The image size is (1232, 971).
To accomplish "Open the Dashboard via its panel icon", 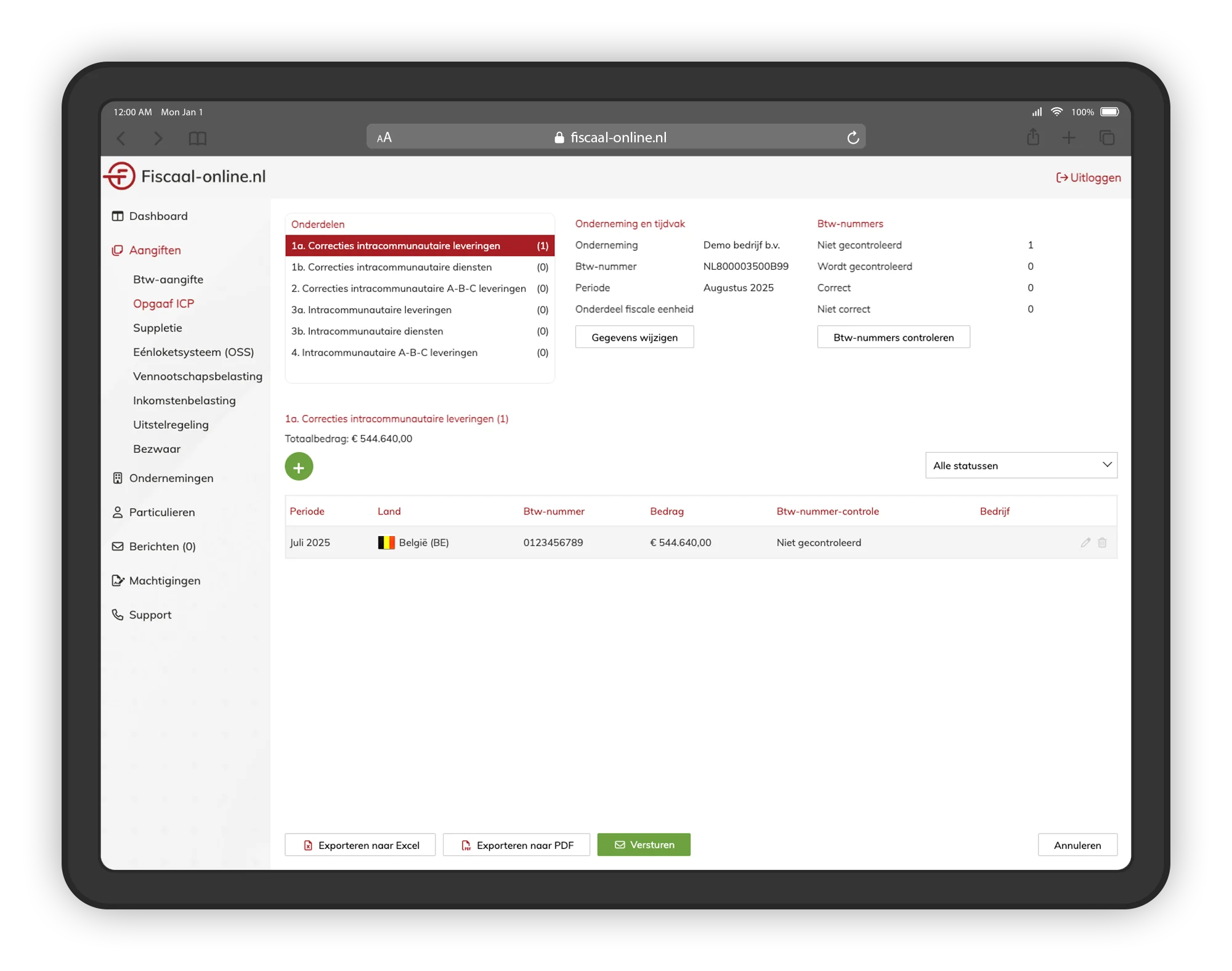I will click(x=117, y=216).
